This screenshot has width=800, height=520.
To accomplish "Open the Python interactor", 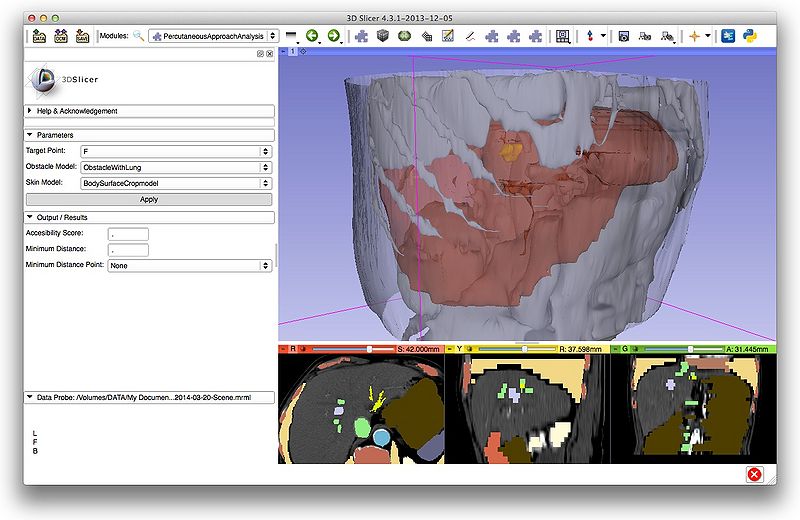I will coord(747,36).
